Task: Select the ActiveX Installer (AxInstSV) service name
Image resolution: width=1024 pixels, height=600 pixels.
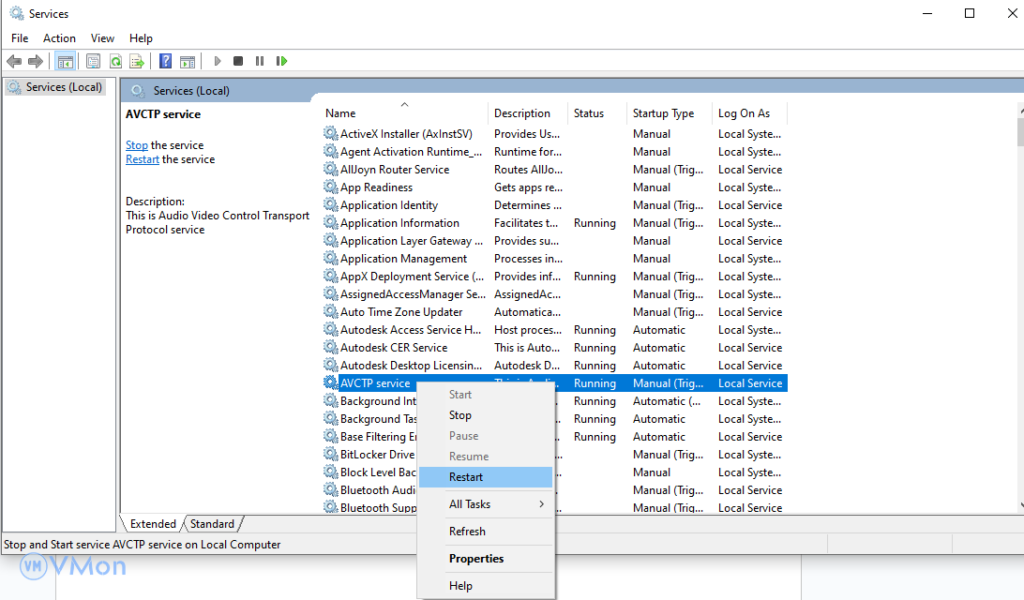Action: click(406, 134)
